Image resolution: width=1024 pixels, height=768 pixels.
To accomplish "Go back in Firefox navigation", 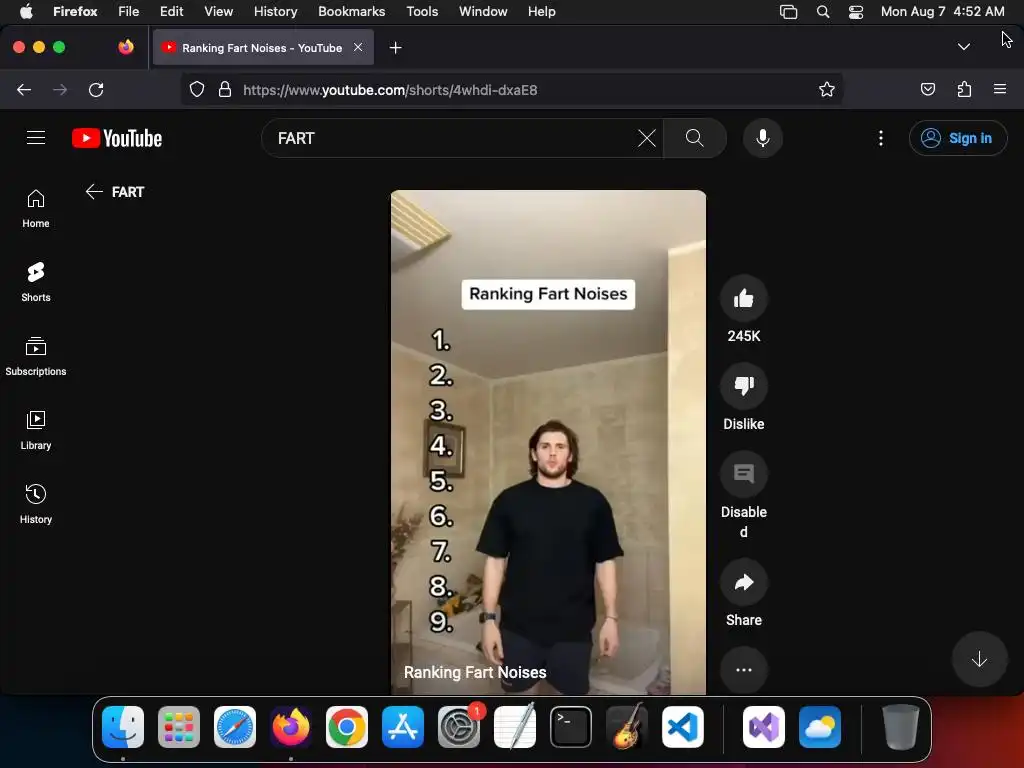I will tap(24, 89).
